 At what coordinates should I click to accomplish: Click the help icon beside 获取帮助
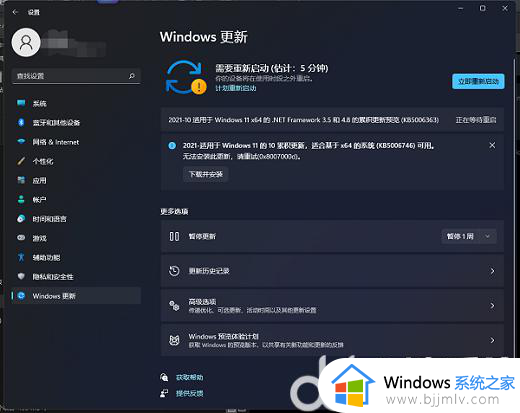pyautogui.click(x=164, y=377)
